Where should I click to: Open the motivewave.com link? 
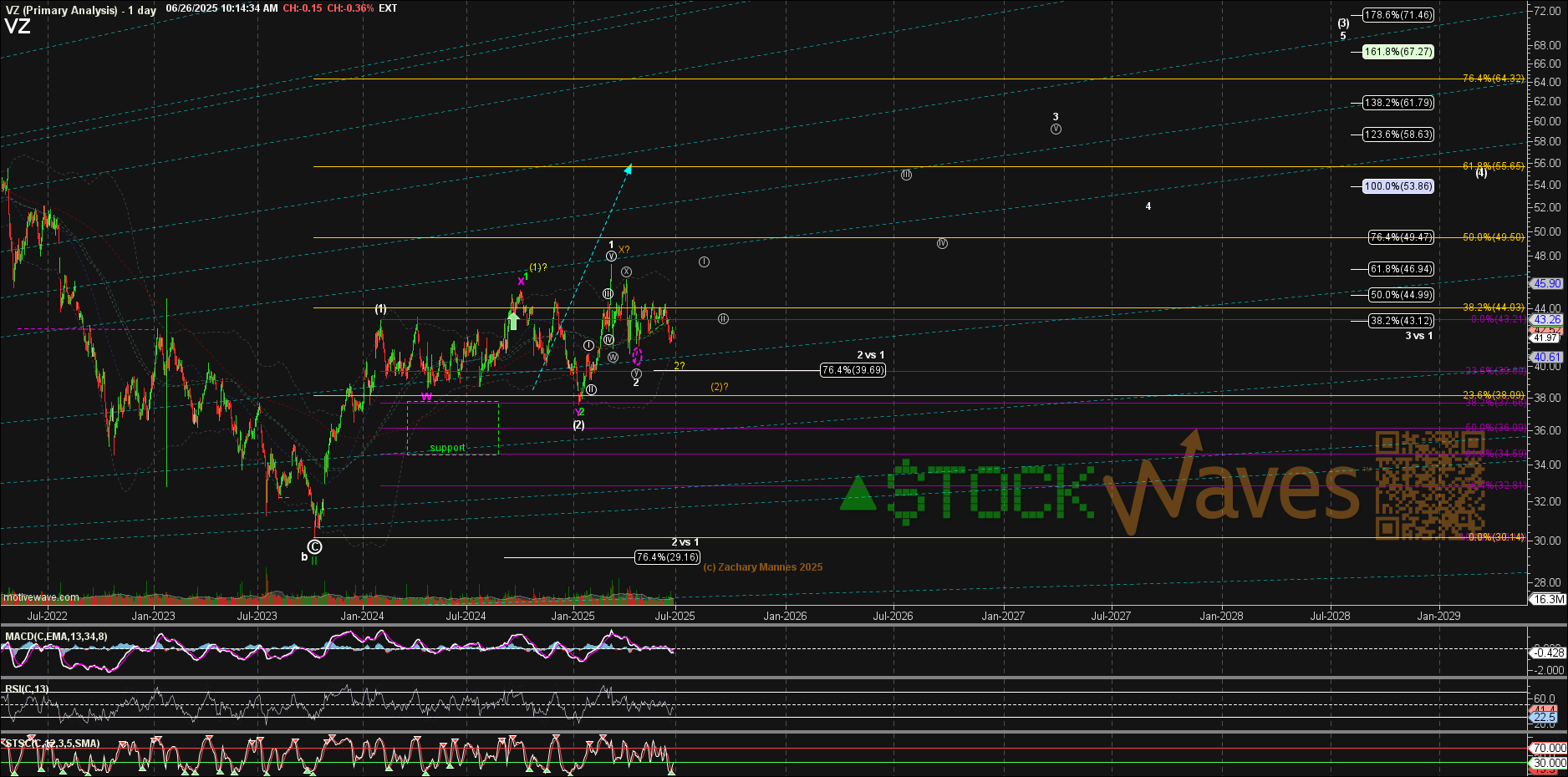(41, 597)
